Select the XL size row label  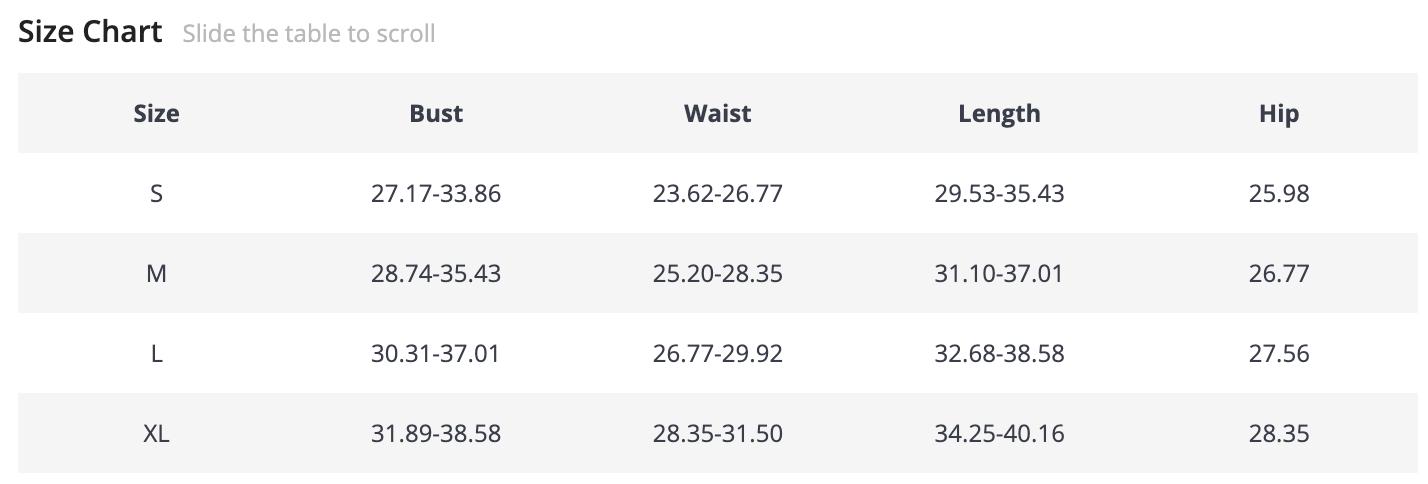coord(156,434)
